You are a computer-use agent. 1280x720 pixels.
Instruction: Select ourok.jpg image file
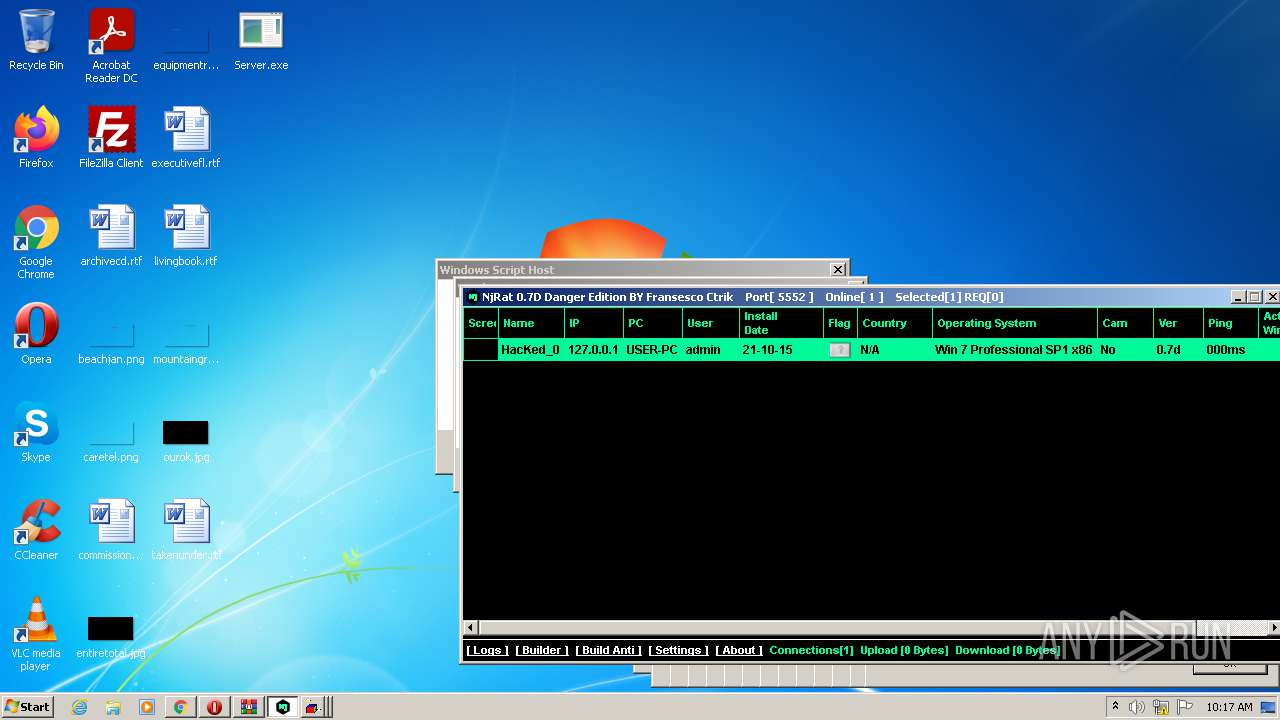pos(186,440)
